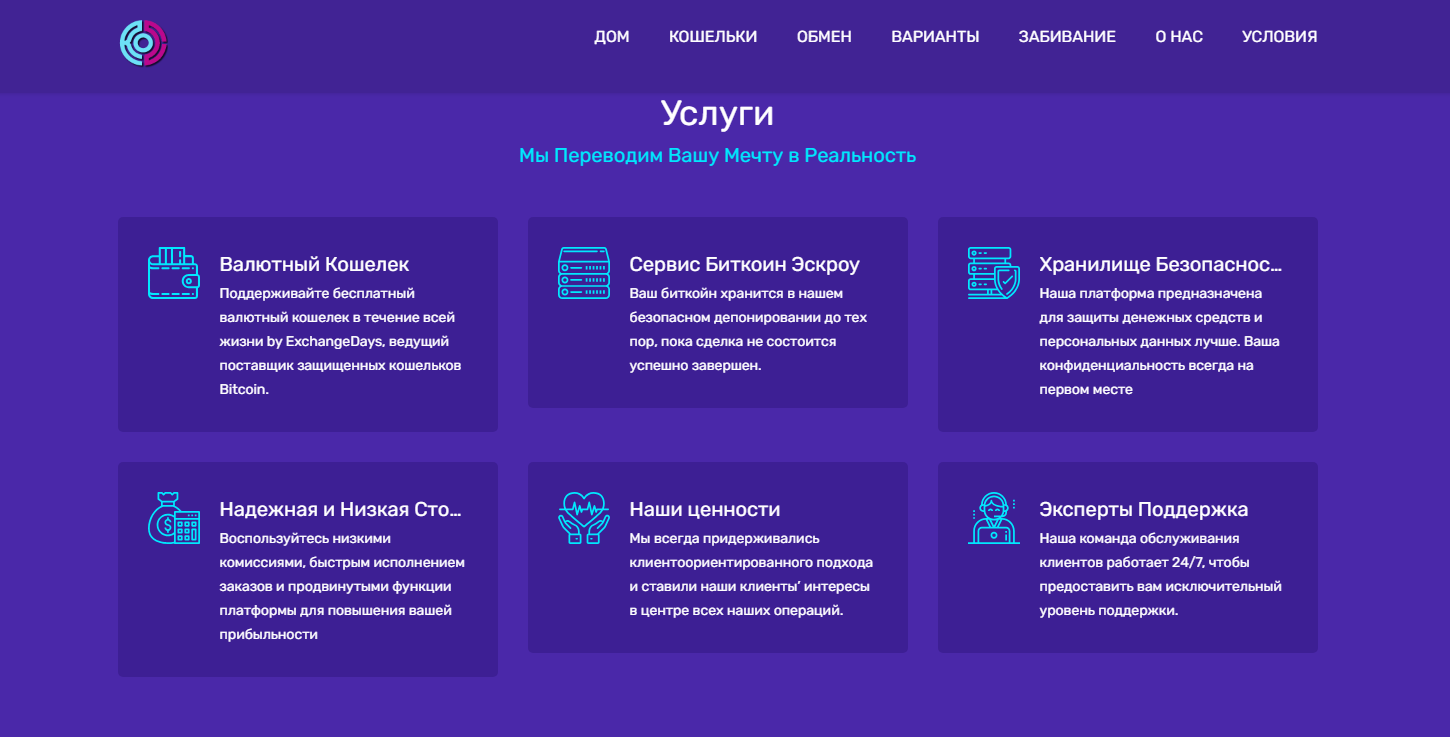1450x737 pixels.
Task: Click the Наши ценности card title
Action: click(x=704, y=509)
